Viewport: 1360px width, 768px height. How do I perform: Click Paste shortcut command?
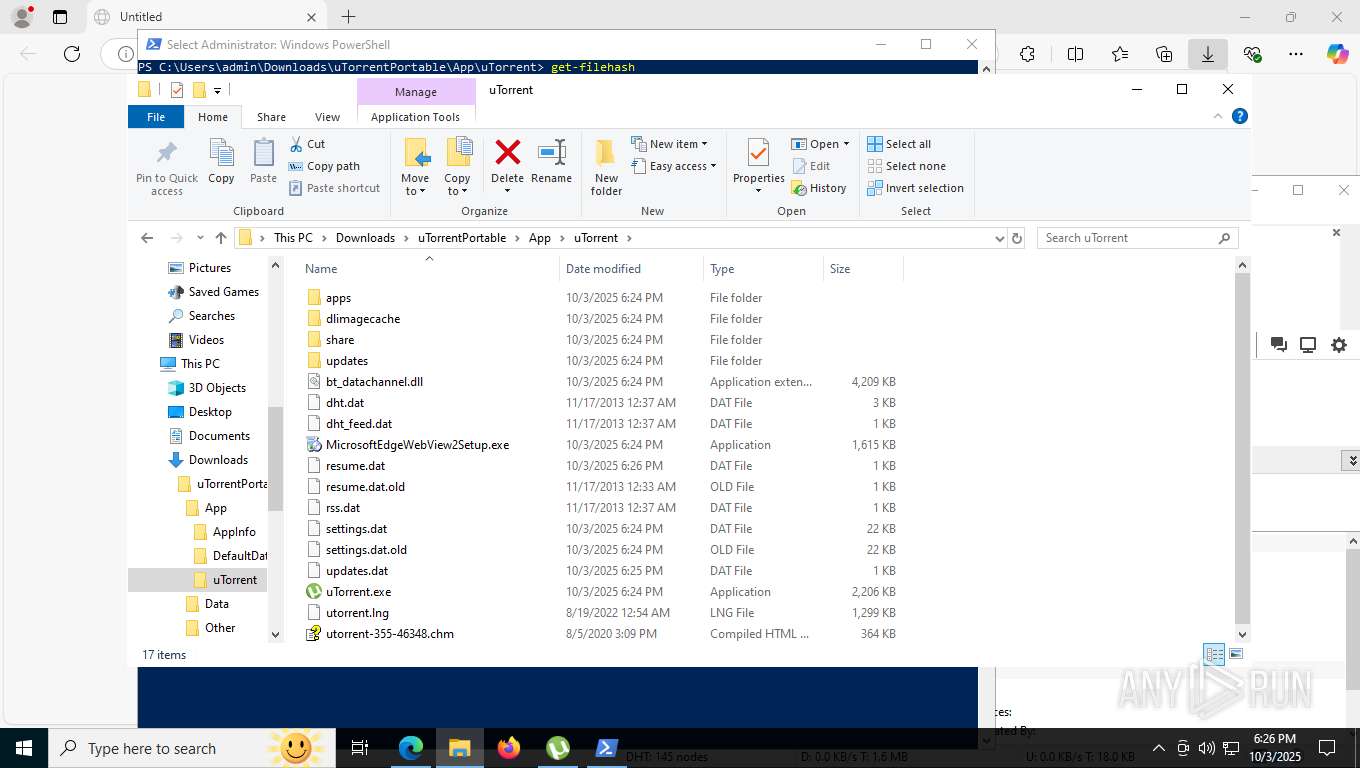pos(334,188)
